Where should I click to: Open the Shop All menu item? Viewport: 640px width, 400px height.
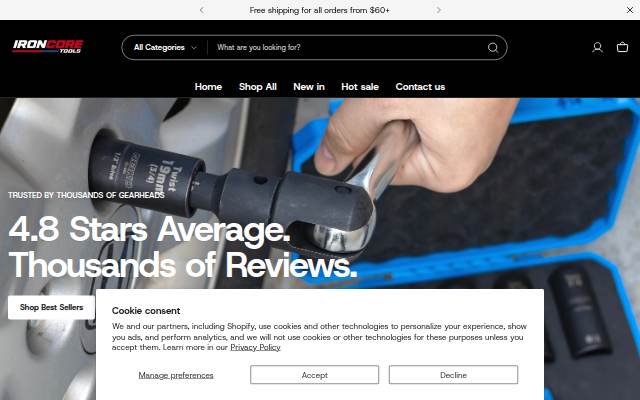point(258,87)
